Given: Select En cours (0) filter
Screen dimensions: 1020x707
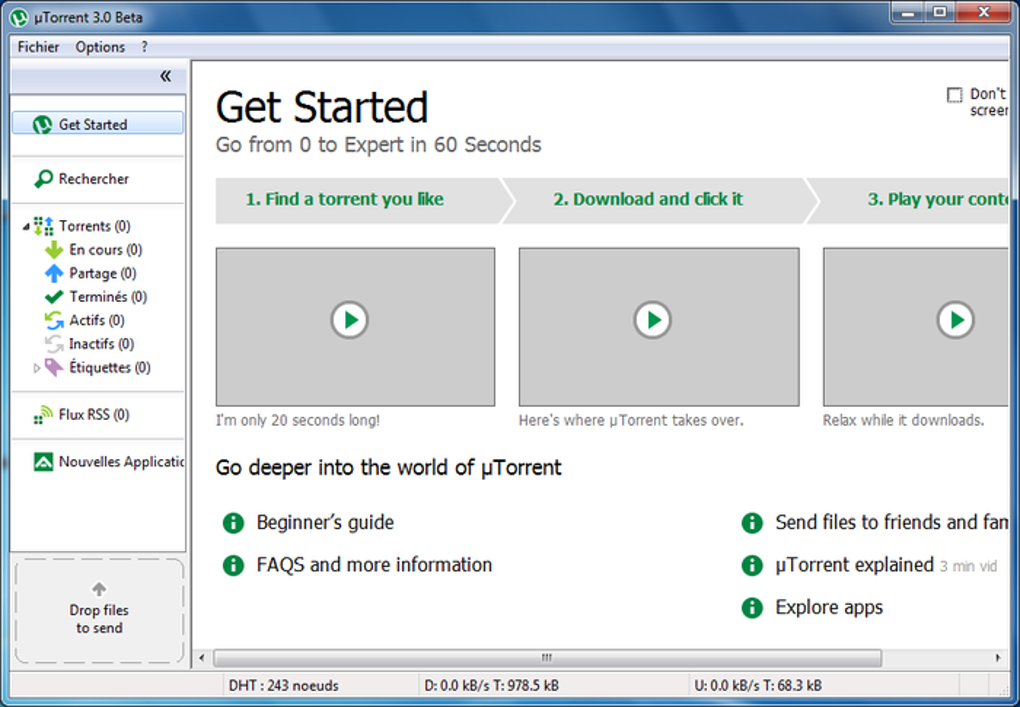Looking at the screenshot, I should pyautogui.click(x=105, y=250).
